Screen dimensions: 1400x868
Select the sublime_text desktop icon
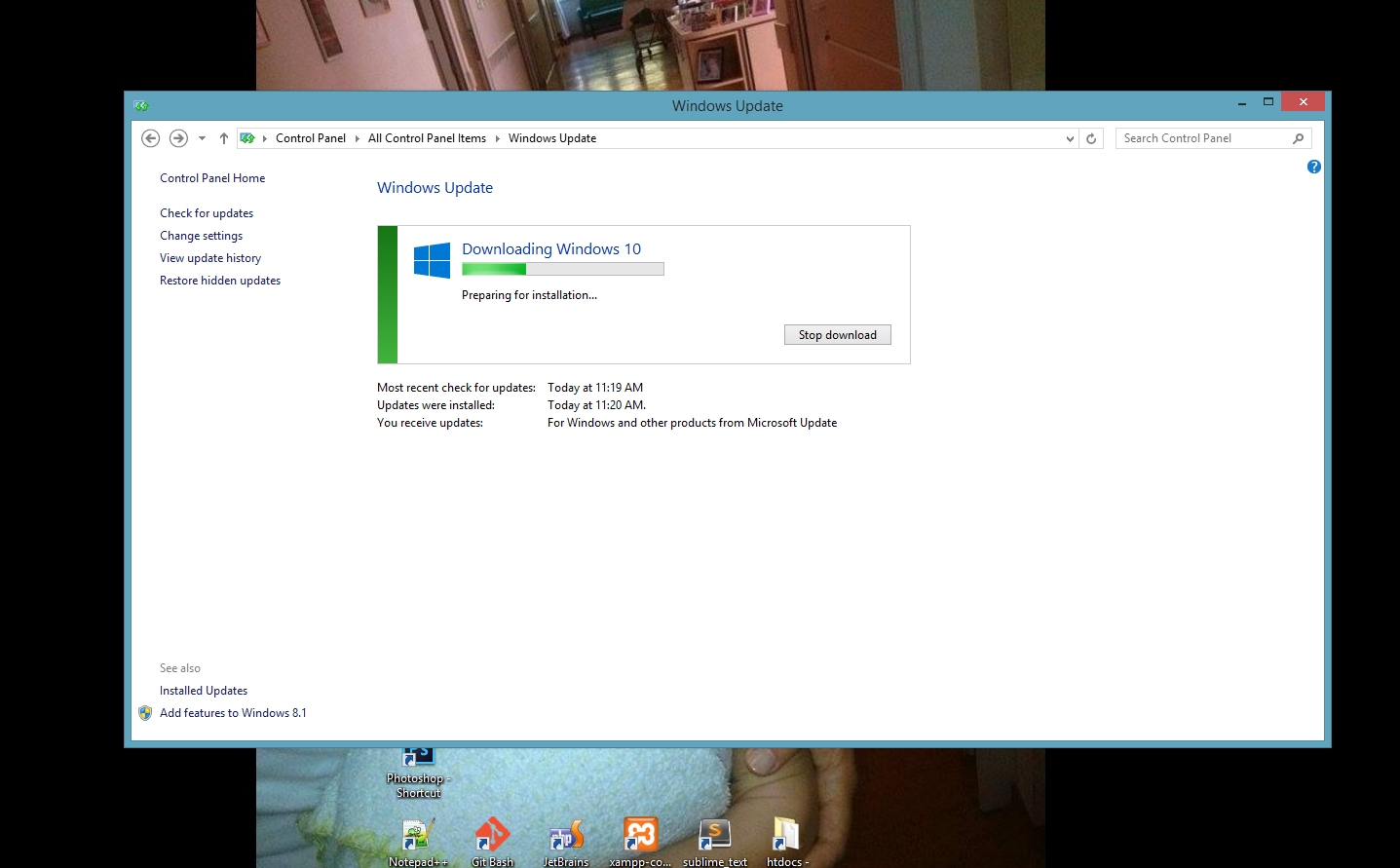click(715, 843)
